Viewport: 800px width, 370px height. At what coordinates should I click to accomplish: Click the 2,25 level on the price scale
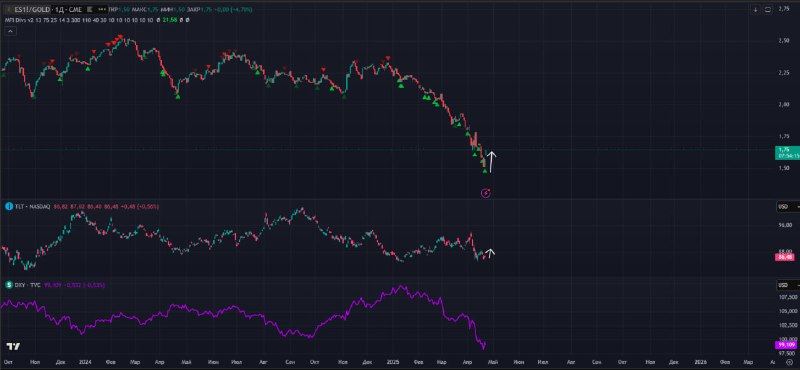coord(783,72)
